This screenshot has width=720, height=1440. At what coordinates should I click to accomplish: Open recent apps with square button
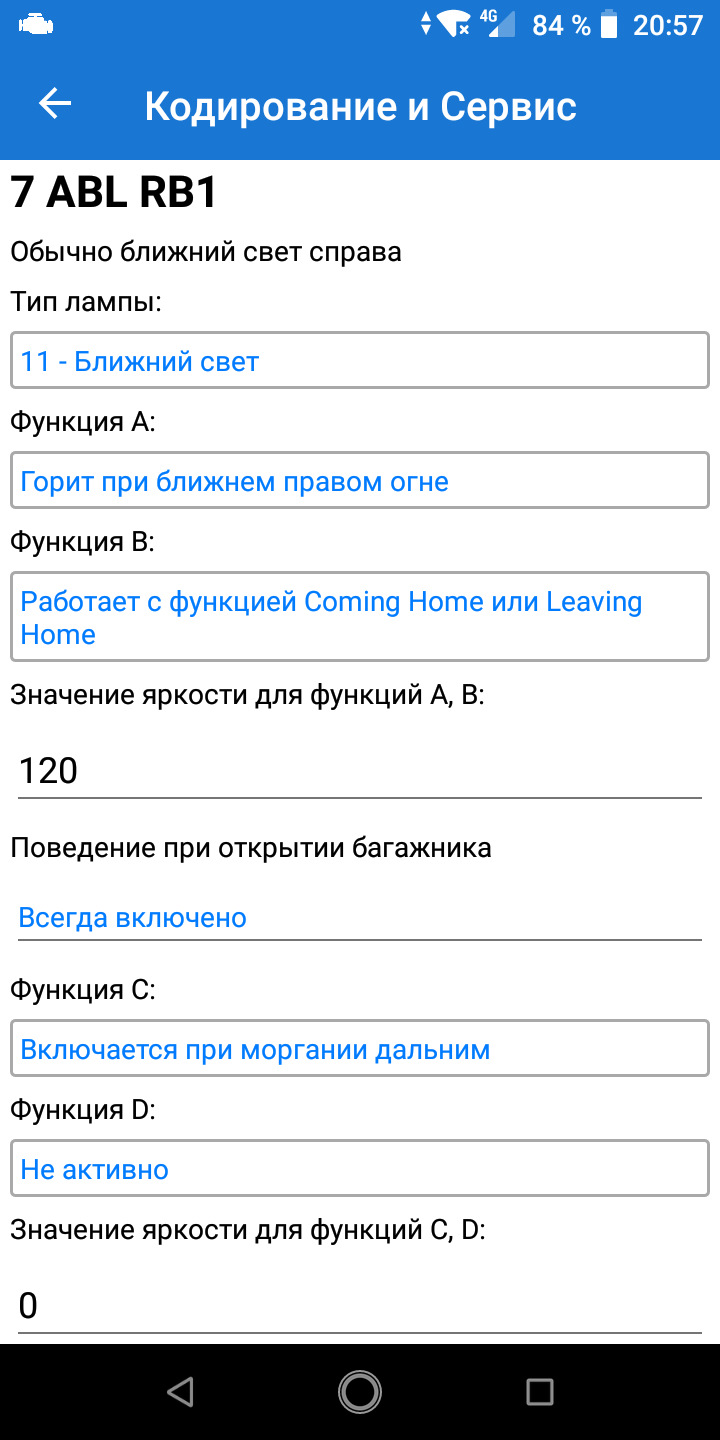coord(540,1391)
